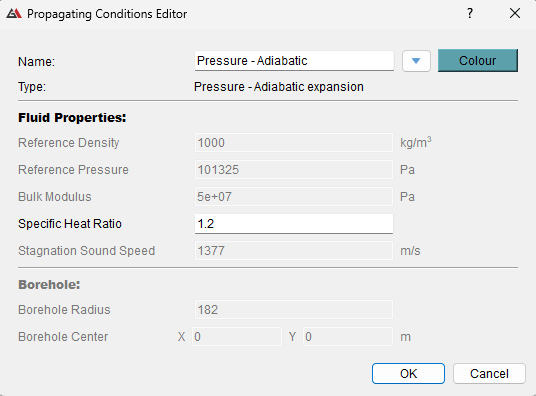536x396 pixels.
Task: Click the Borehole Center Y field
Action: [x=348, y=337]
